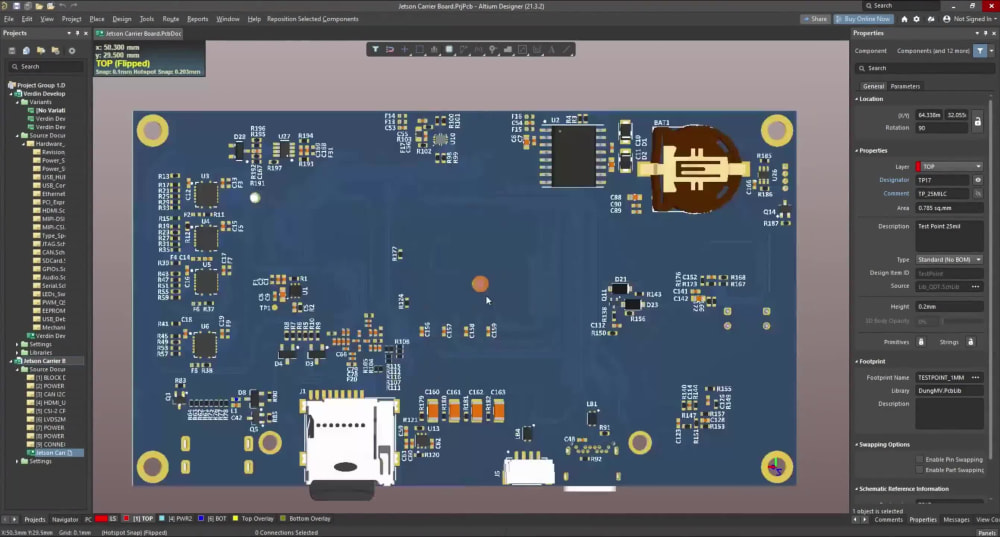Select the place polygon pour icon
This screenshot has width=1000, height=537.
(x=508, y=49)
